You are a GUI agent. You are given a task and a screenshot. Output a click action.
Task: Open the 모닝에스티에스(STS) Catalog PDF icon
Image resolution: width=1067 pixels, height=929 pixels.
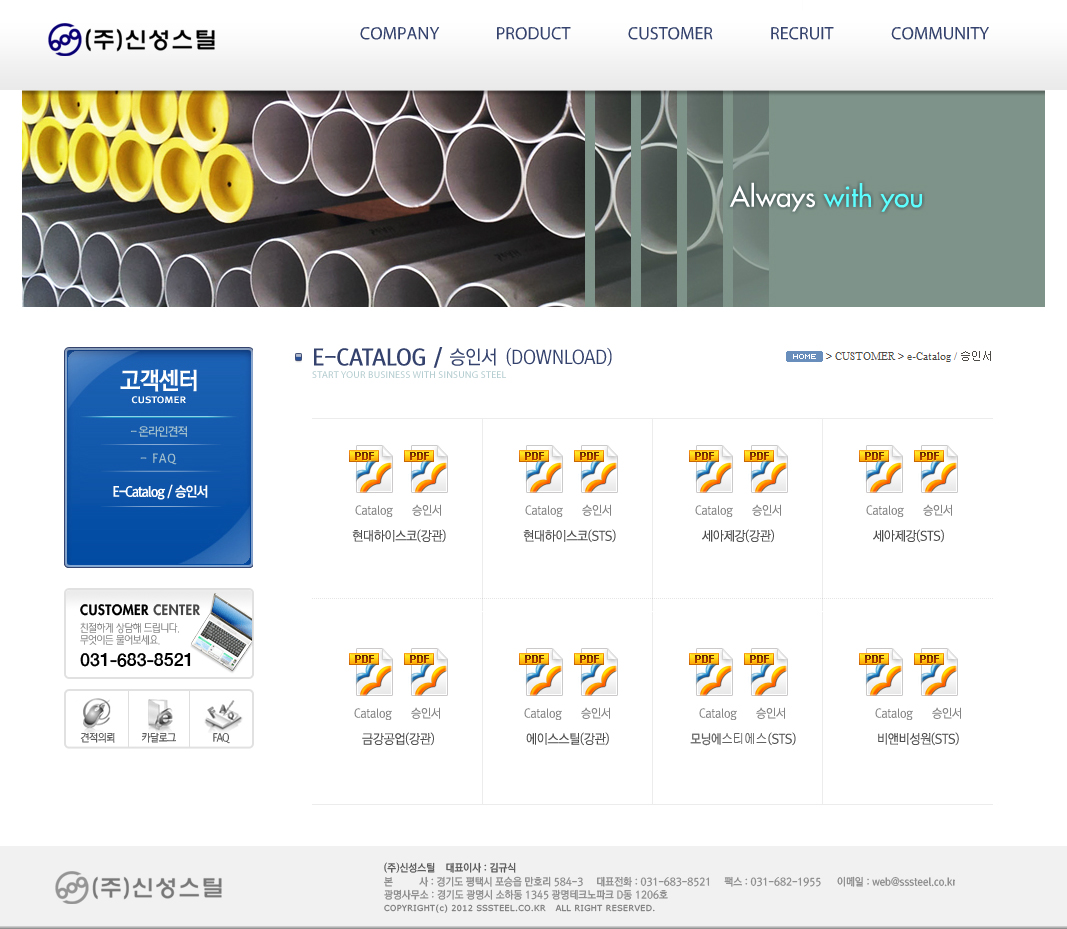tap(711, 673)
